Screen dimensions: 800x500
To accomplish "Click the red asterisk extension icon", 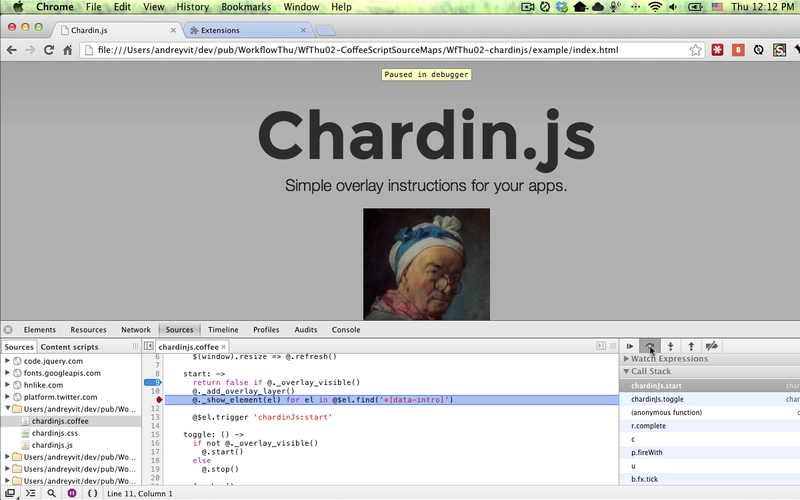I will pyautogui.click(x=717, y=50).
